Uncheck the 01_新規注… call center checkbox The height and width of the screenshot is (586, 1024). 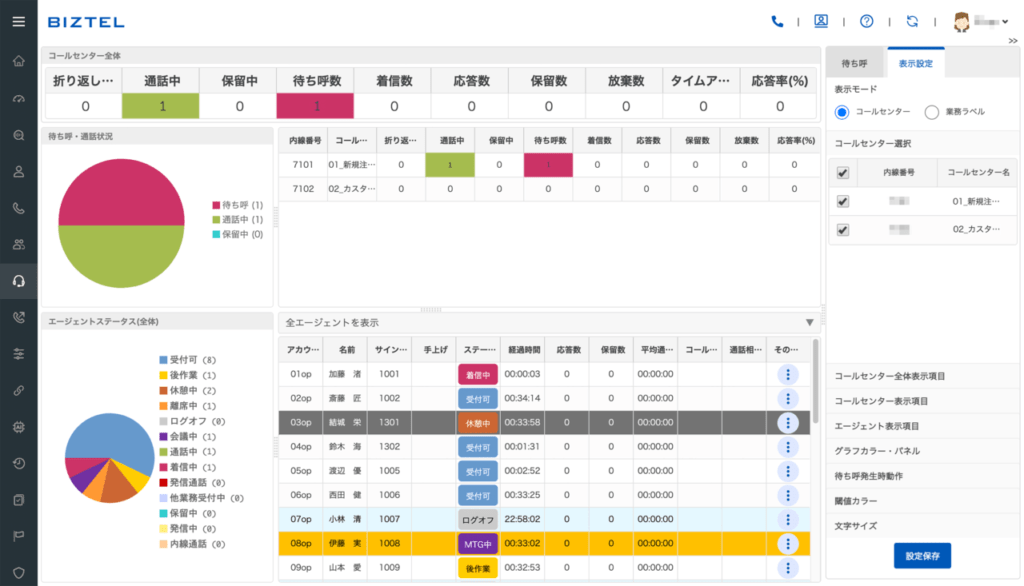pos(843,201)
